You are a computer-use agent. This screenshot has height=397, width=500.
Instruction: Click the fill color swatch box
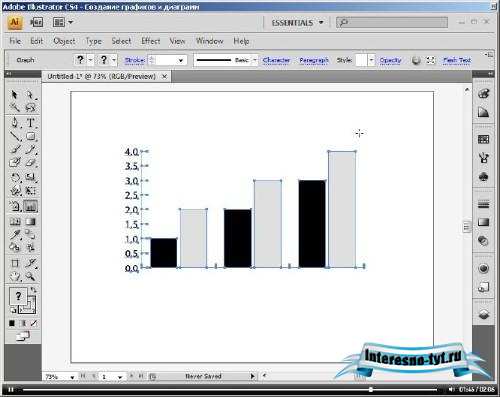(18, 296)
